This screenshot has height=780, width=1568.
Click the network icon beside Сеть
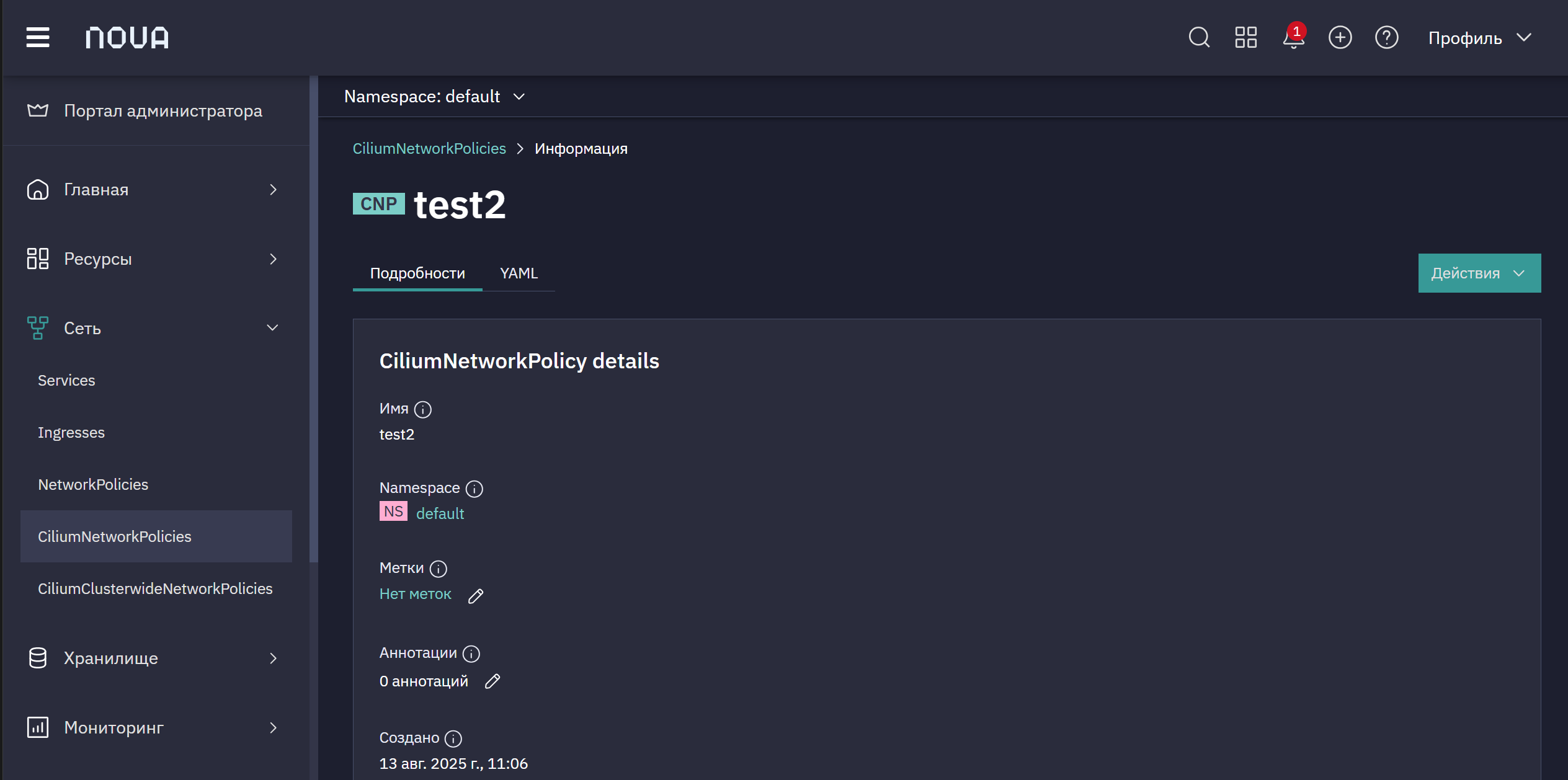click(x=38, y=328)
